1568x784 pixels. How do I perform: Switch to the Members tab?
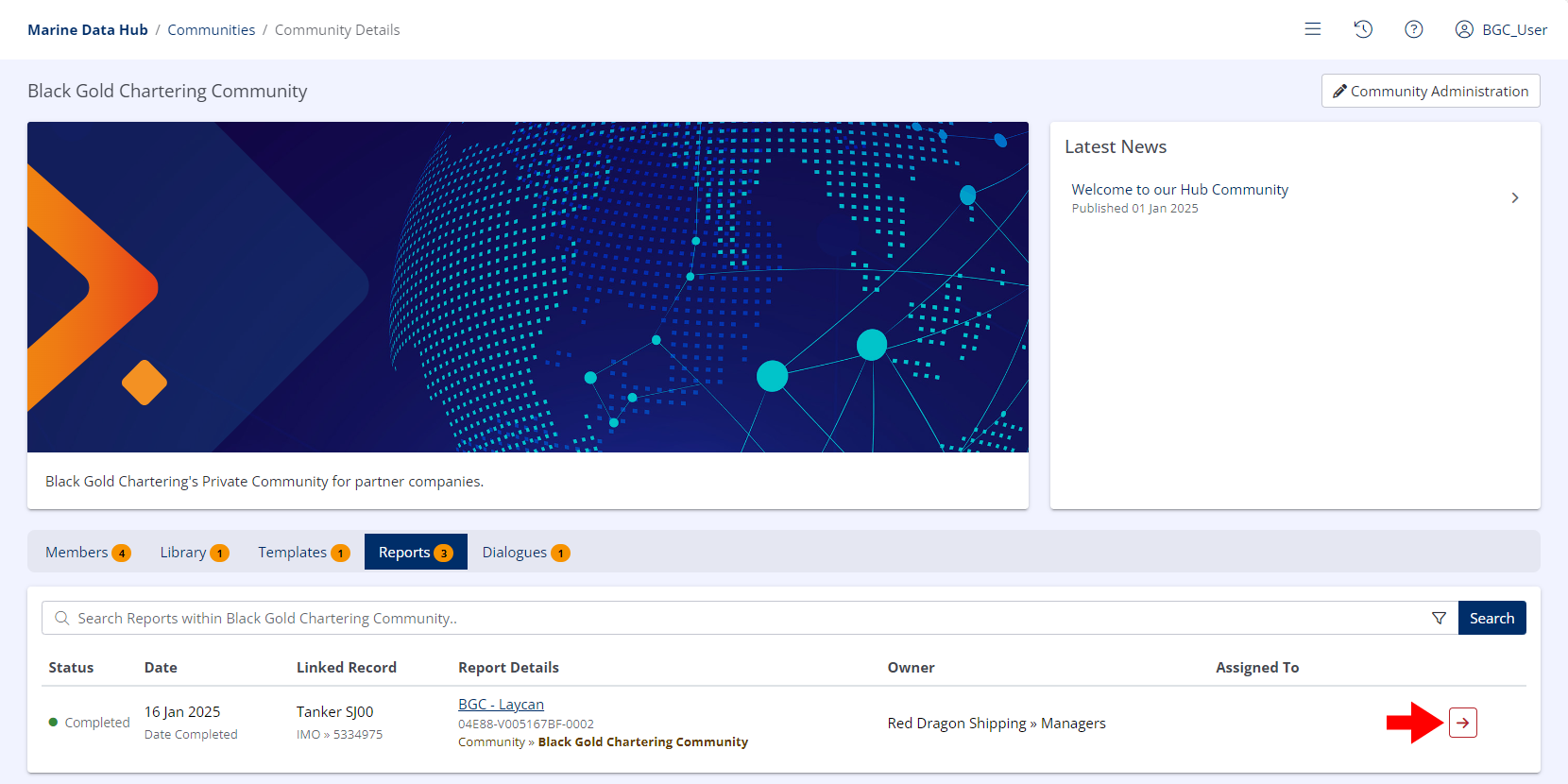(x=87, y=553)
